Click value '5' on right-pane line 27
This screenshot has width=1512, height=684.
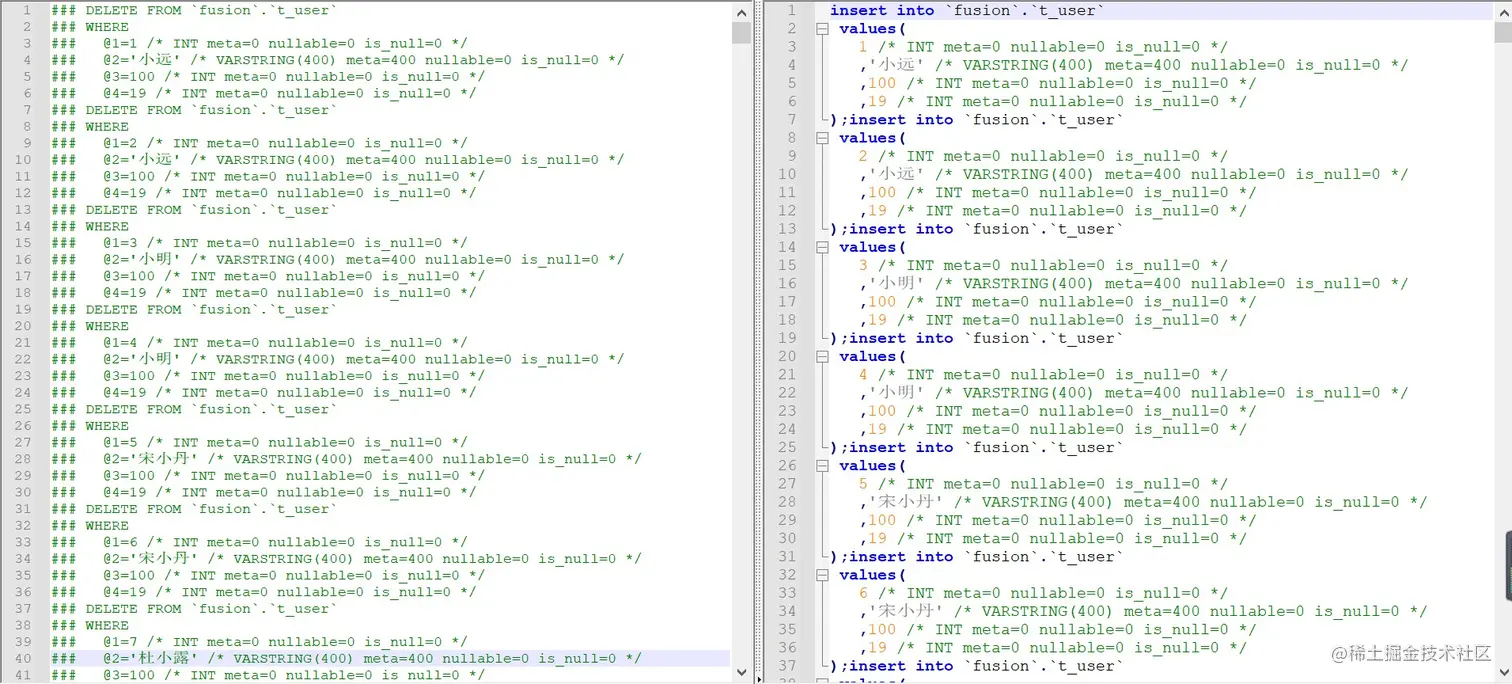(863, 484)
